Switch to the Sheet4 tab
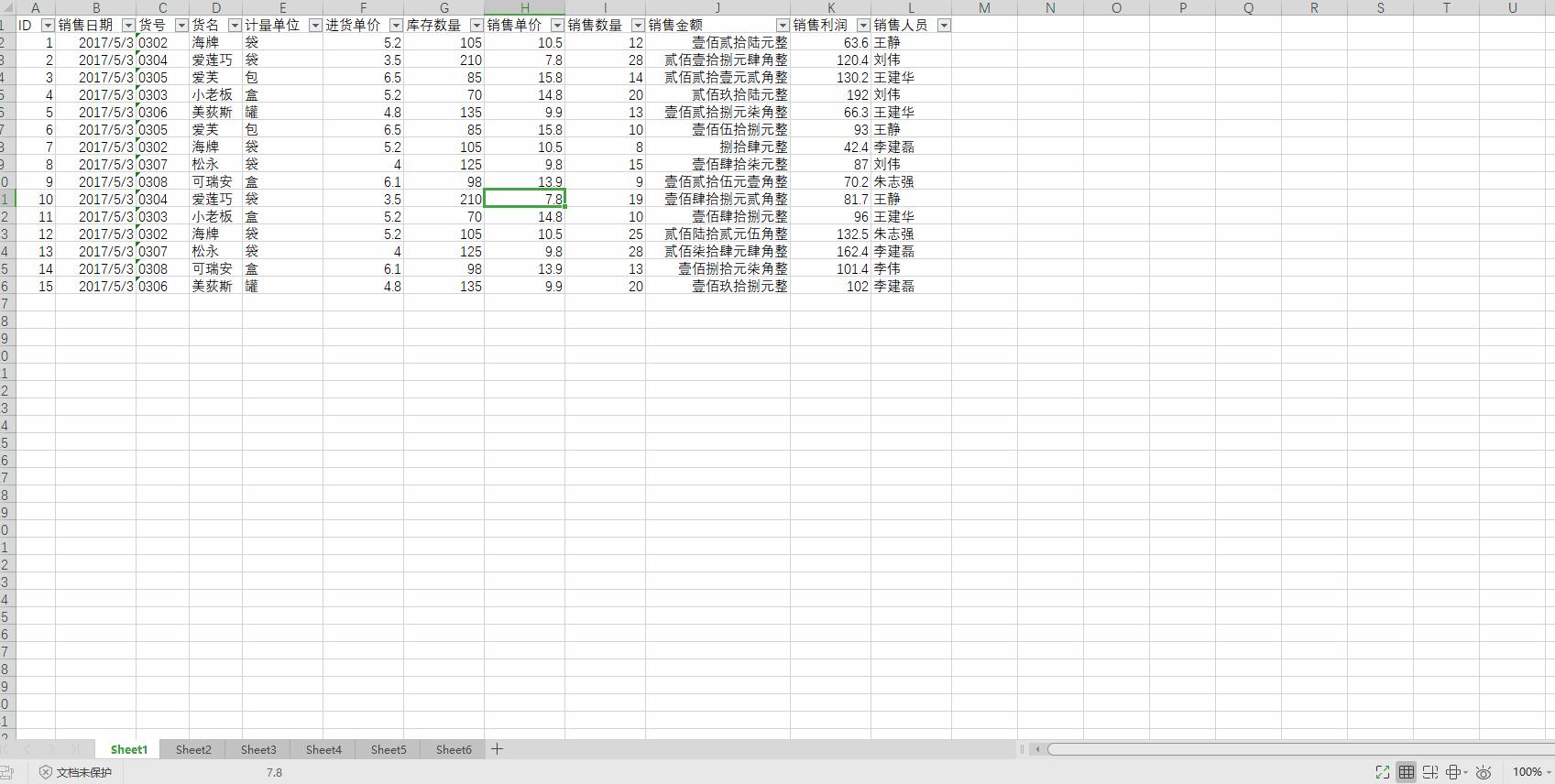1555x784 pixels. (323, 749)
